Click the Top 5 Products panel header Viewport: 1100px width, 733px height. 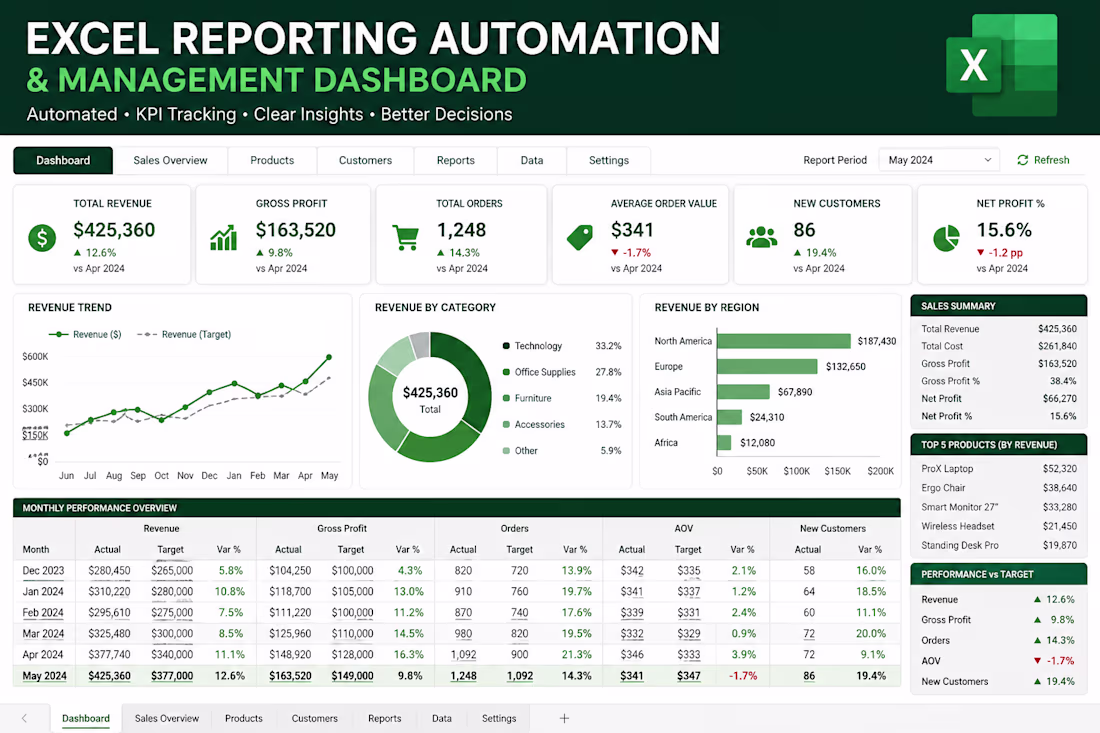pyautogui.click(x=999, y=445)
